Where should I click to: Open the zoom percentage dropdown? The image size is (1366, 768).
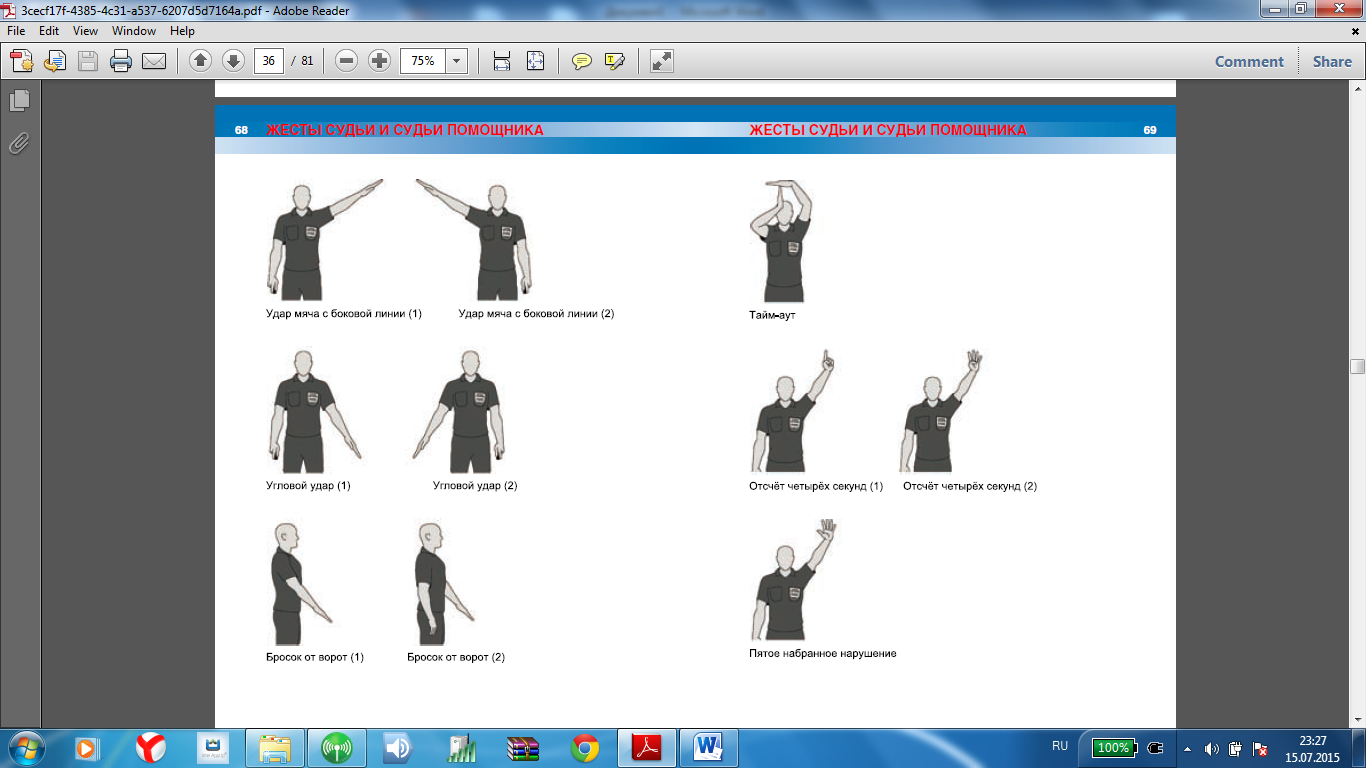(457, 61)
